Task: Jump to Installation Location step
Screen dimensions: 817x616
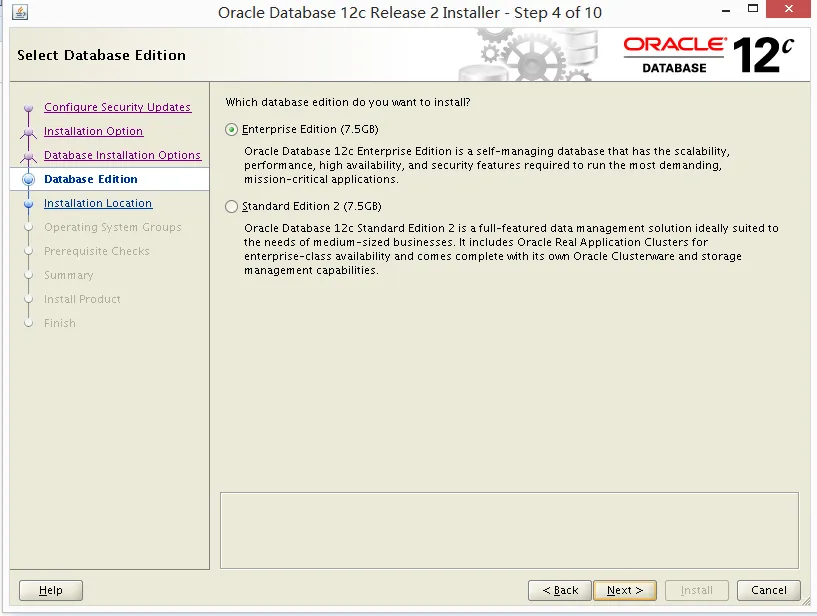Action: [98, 203]
